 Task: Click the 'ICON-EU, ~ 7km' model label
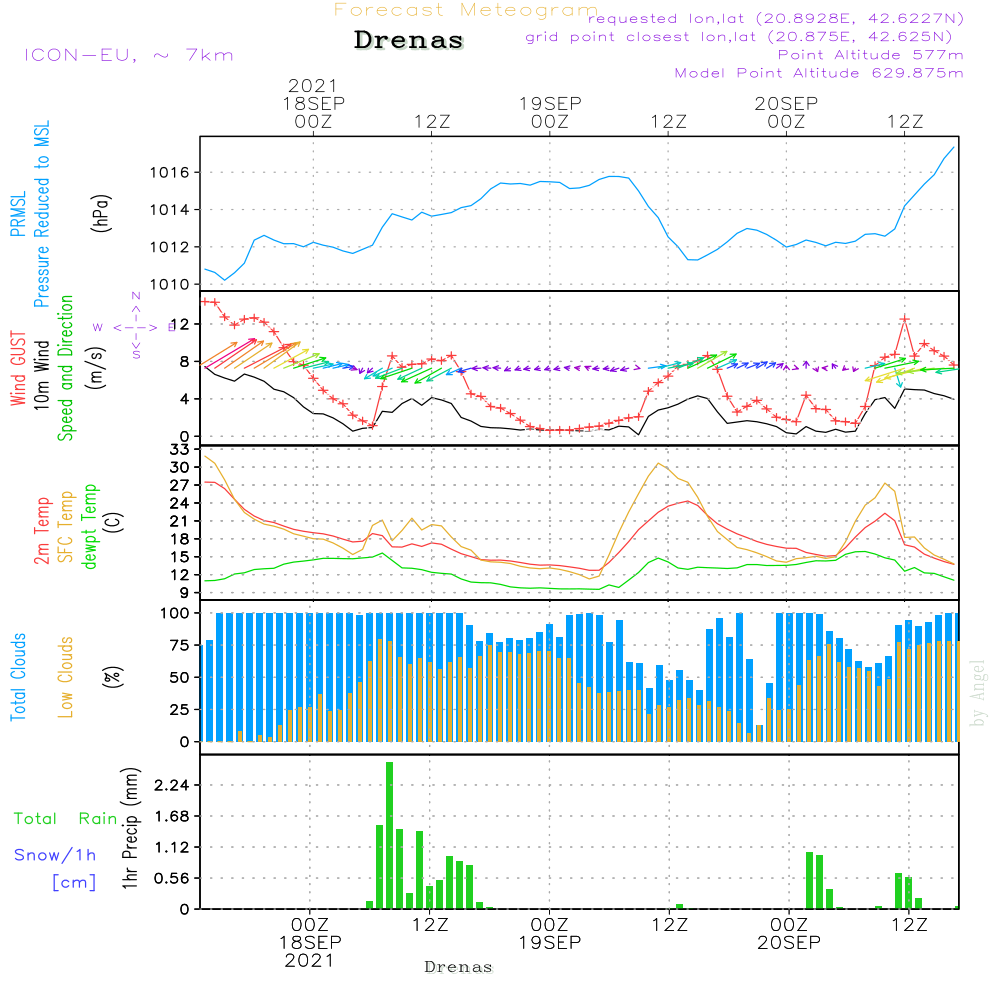coord(129,55)
